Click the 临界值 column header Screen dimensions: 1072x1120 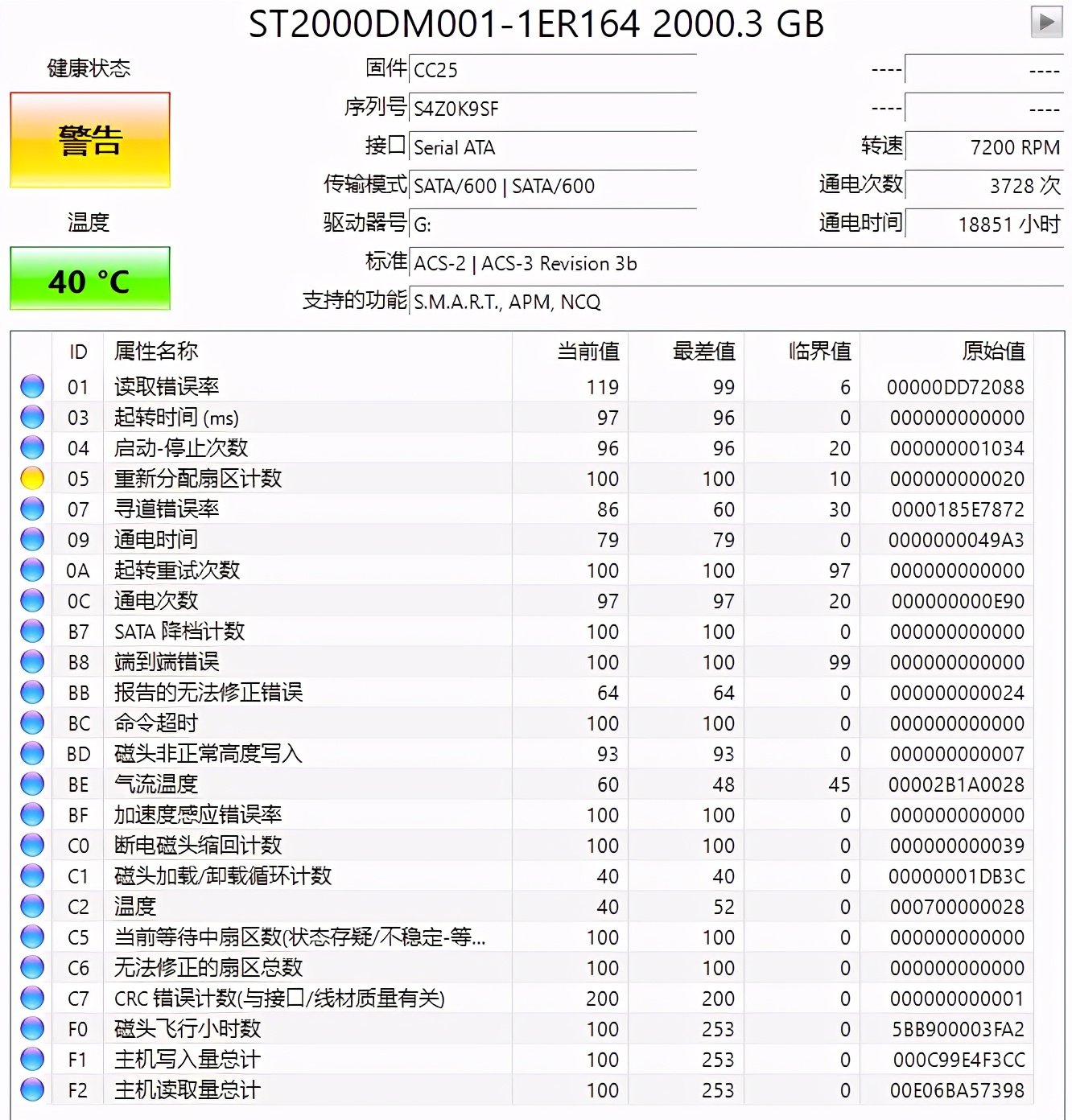[x=802, y=352]
